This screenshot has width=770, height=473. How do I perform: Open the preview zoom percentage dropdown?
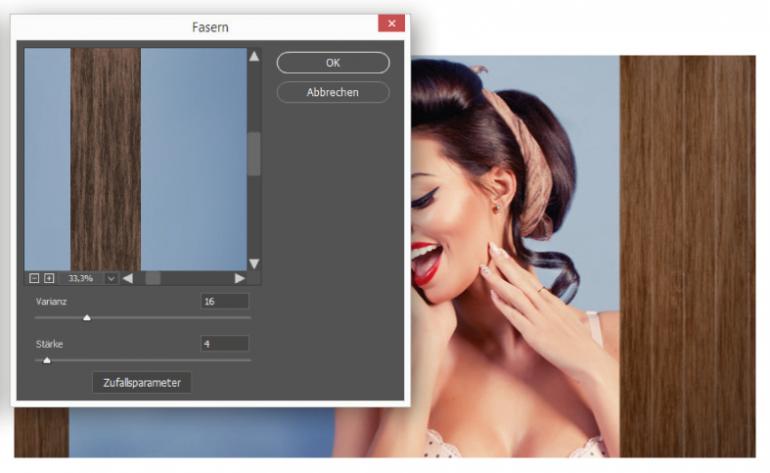click(111, 278)
